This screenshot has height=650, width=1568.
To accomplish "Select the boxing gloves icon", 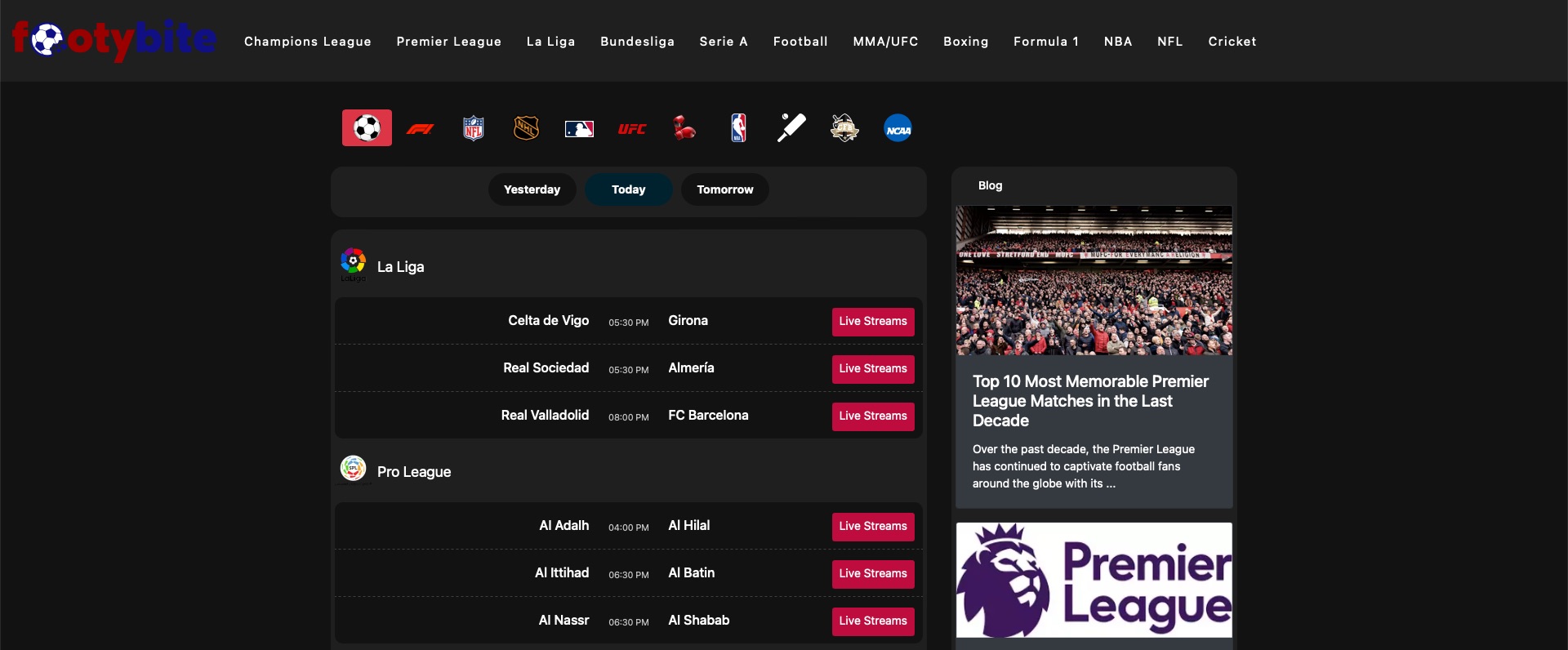I will pos(684,128).
